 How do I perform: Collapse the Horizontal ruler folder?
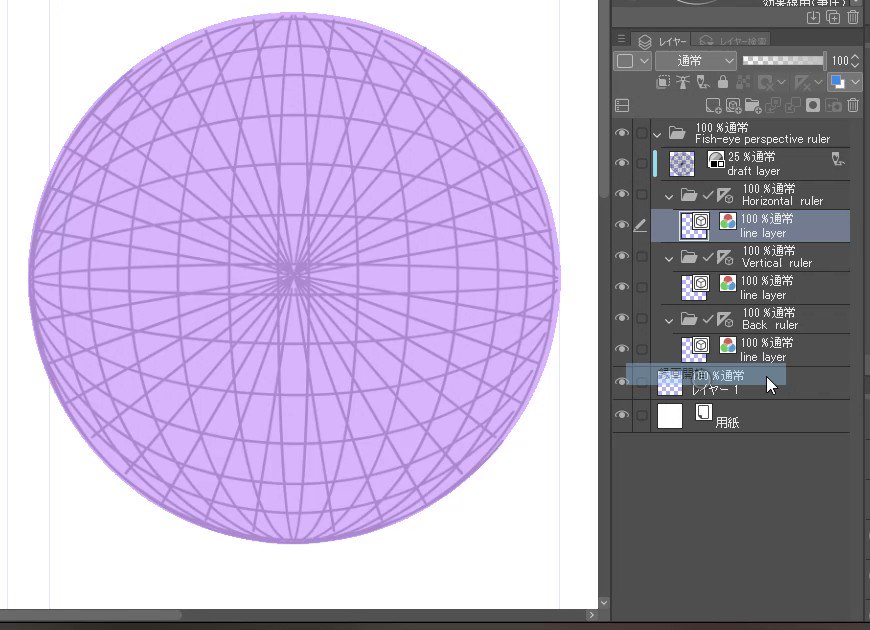pyautogui.click(x=669, y=196)
